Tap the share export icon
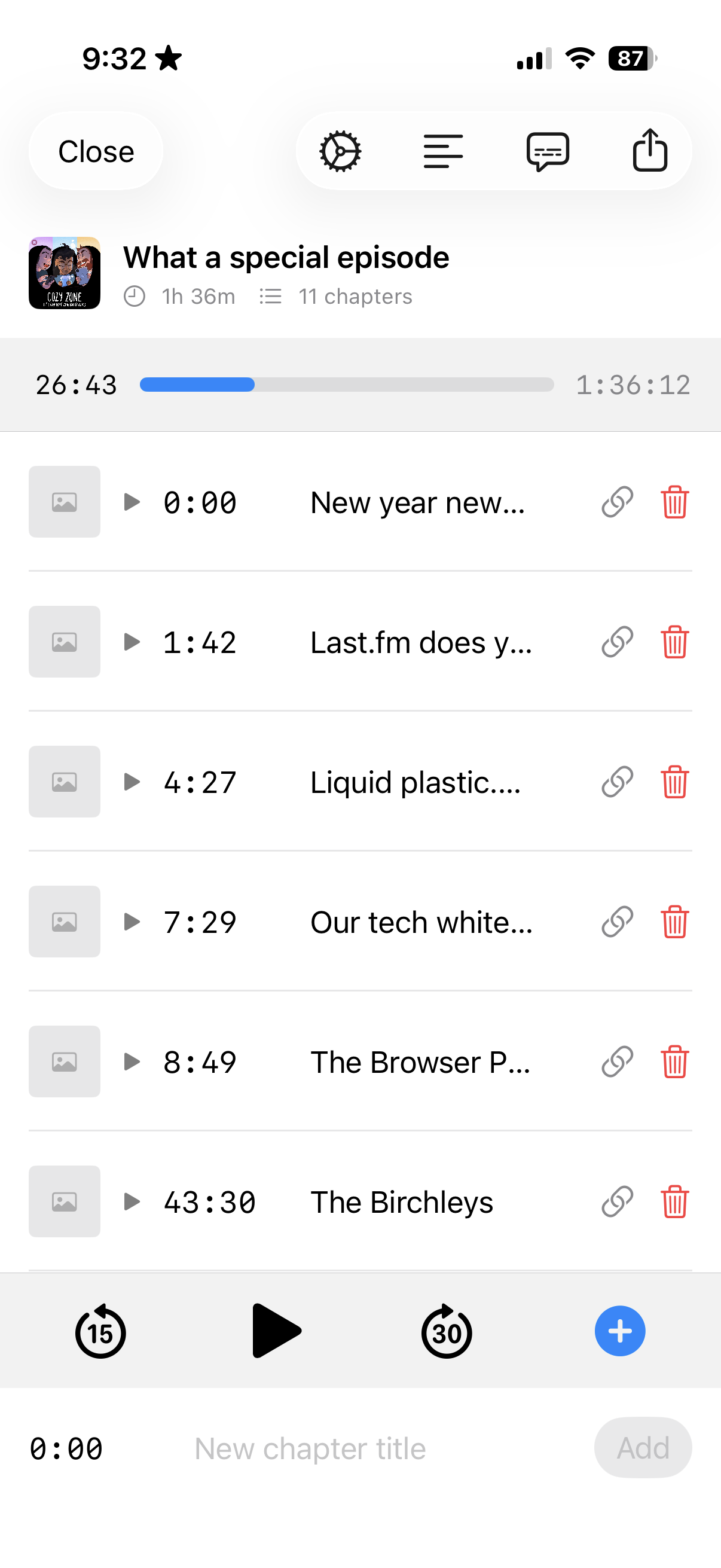Screen dimensions: 721x1568 tap(650, 150)
